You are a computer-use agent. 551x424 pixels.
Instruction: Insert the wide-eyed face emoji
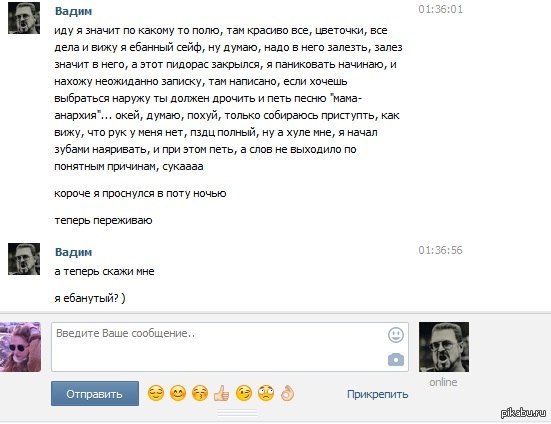266,393
